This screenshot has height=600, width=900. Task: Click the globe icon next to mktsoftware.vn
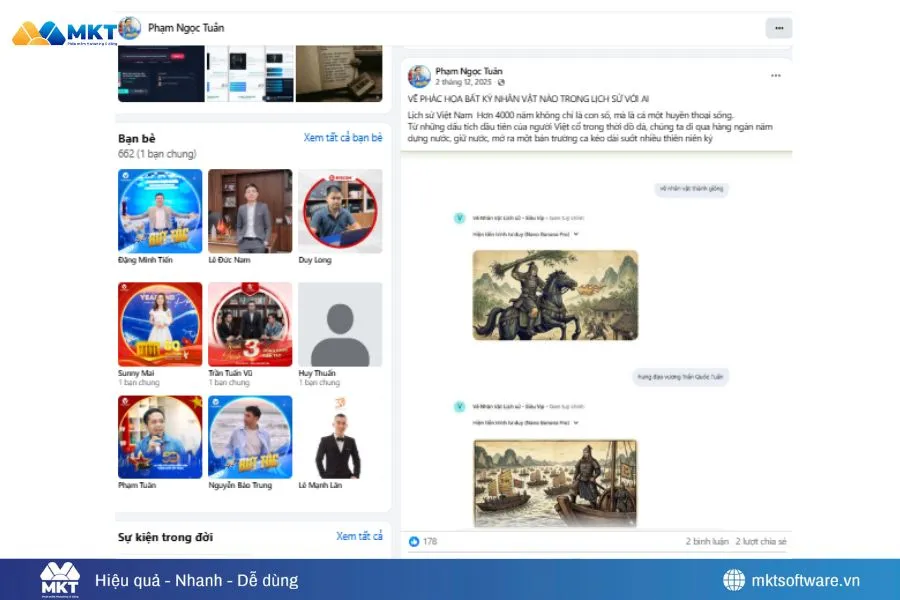click(735, 579)
